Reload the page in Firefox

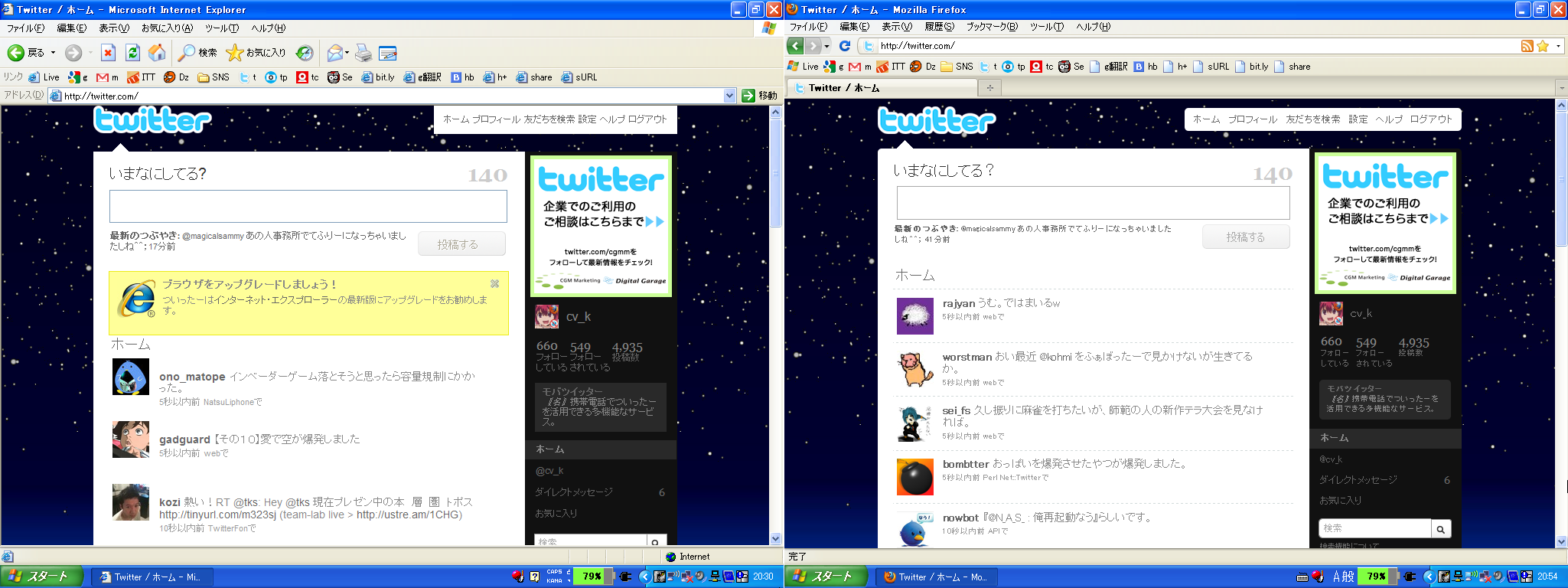pos(845,46)
